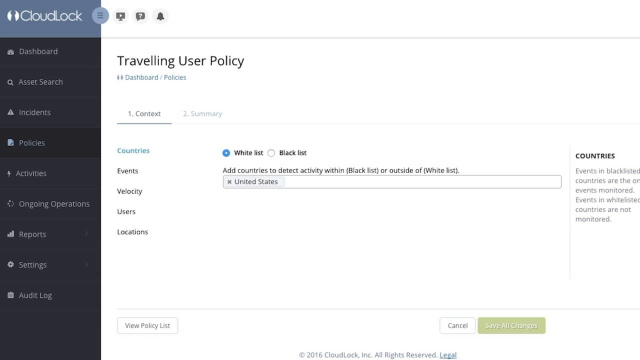Click the COUNTRIES help panel heading
Viewport: 640px width, 360px height.
point(595,156)
